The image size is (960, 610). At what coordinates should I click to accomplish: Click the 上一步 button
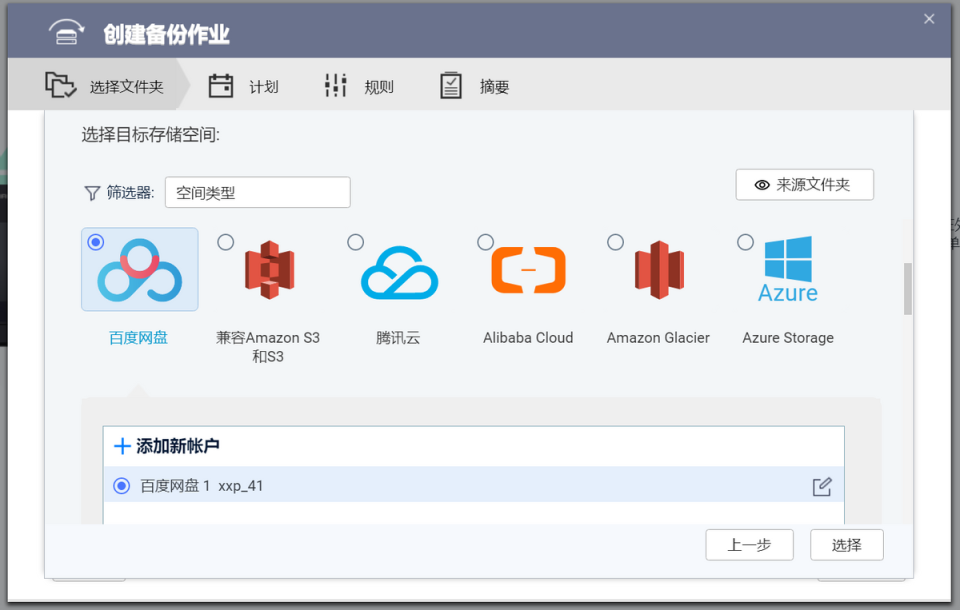749,544
